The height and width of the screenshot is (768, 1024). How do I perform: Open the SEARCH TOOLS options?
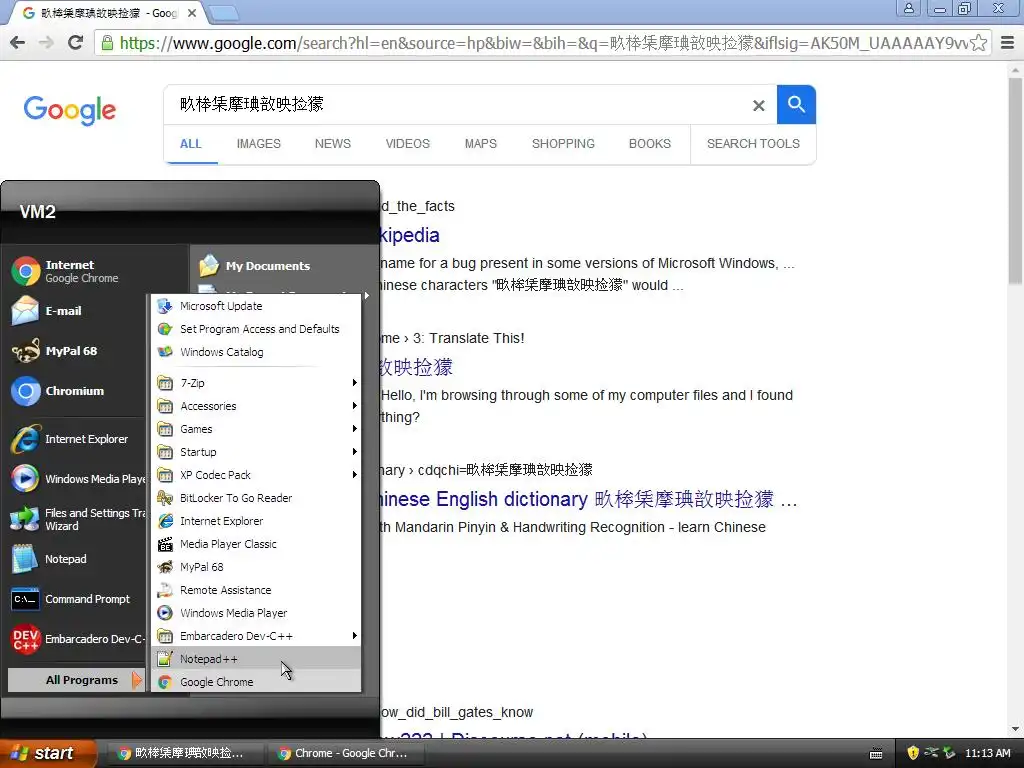tap(753, 144)
